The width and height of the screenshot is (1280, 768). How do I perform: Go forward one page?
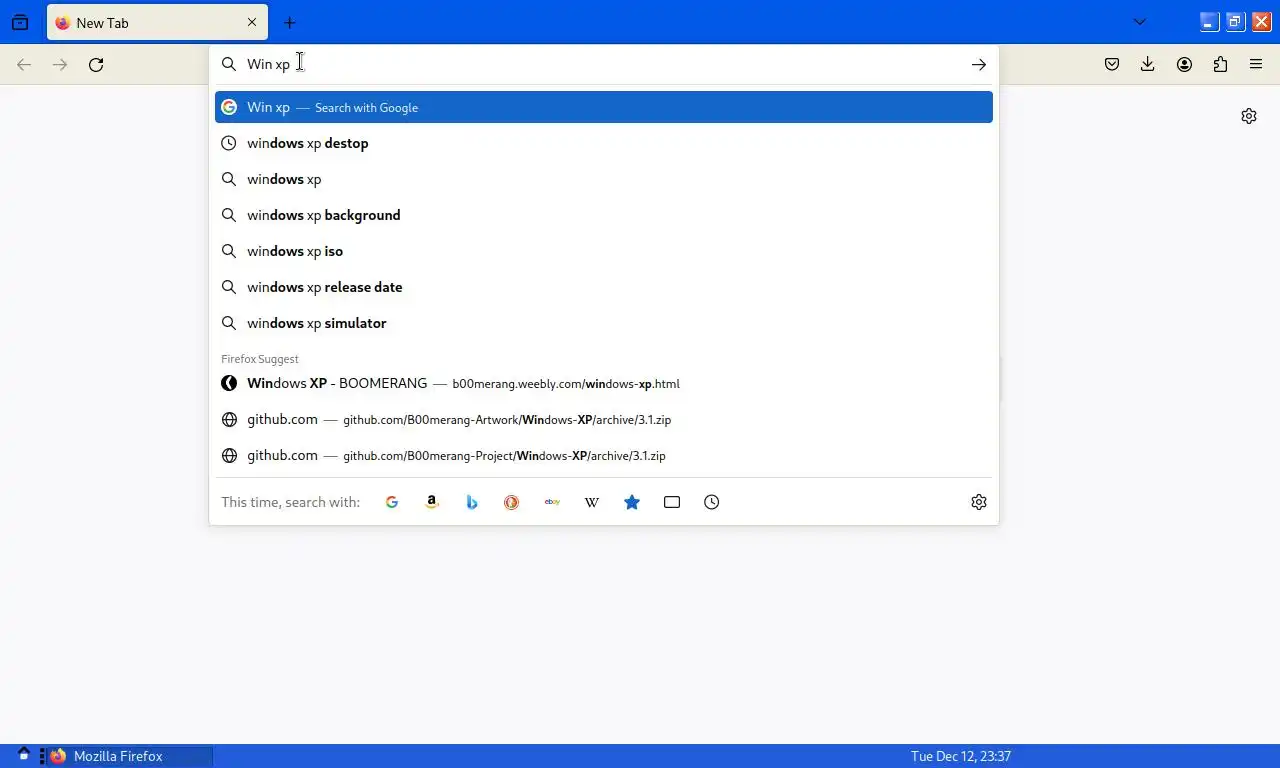pos(60,64)
